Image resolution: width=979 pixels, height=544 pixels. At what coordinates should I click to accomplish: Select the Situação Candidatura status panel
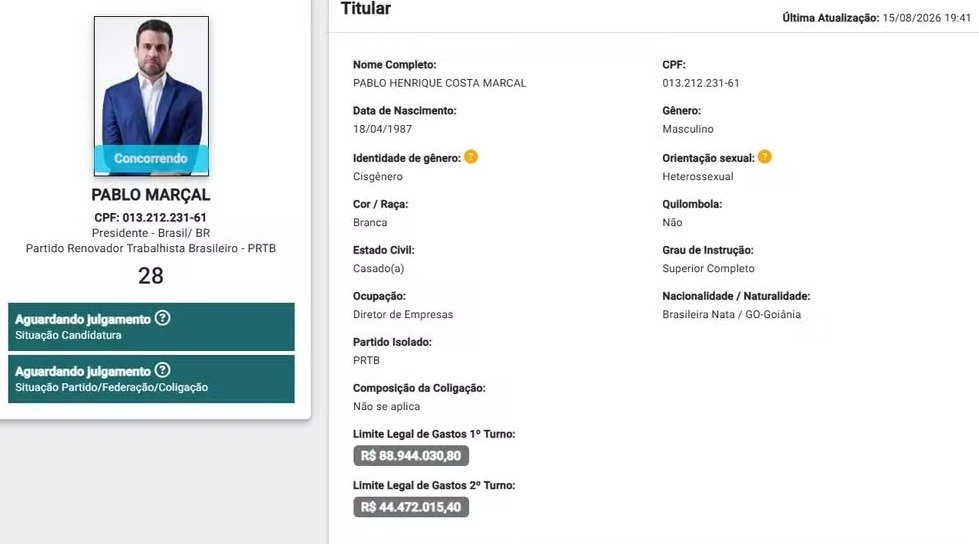coord(151,327)
